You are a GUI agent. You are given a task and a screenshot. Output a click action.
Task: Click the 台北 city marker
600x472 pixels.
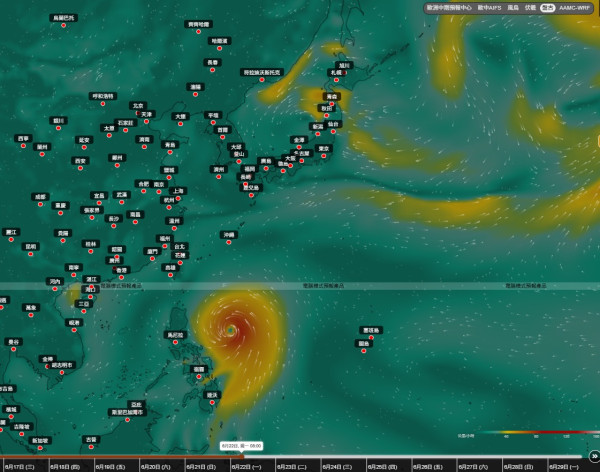click(179, 247)
